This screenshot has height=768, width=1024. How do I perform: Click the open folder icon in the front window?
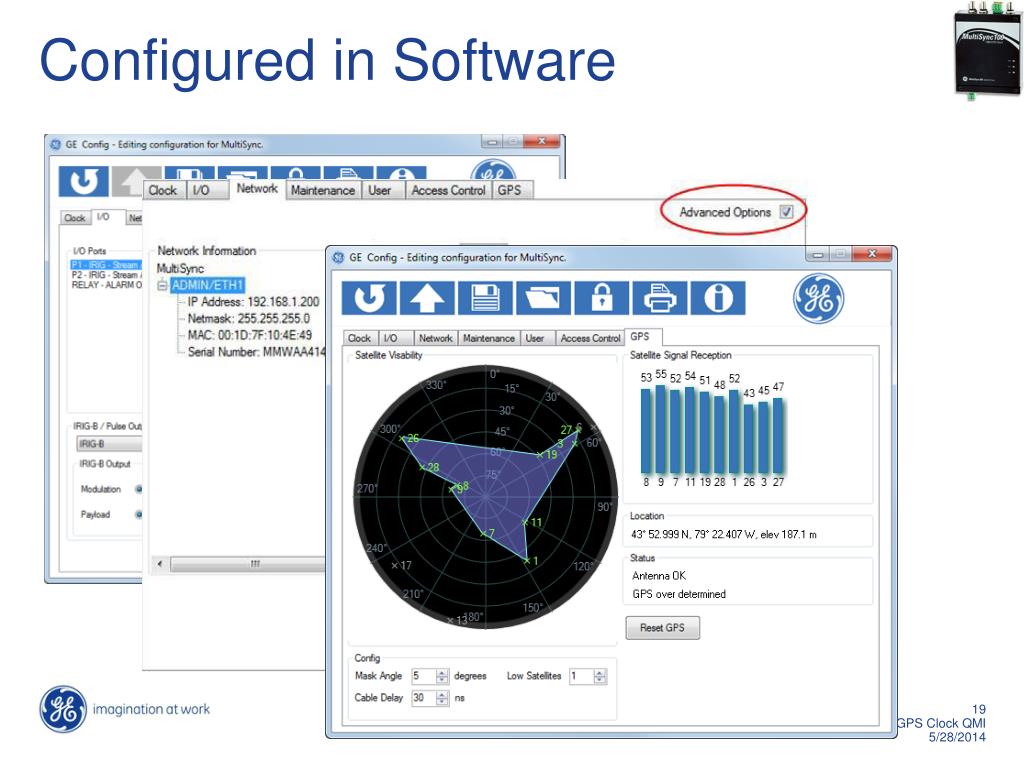pos(543,298)
